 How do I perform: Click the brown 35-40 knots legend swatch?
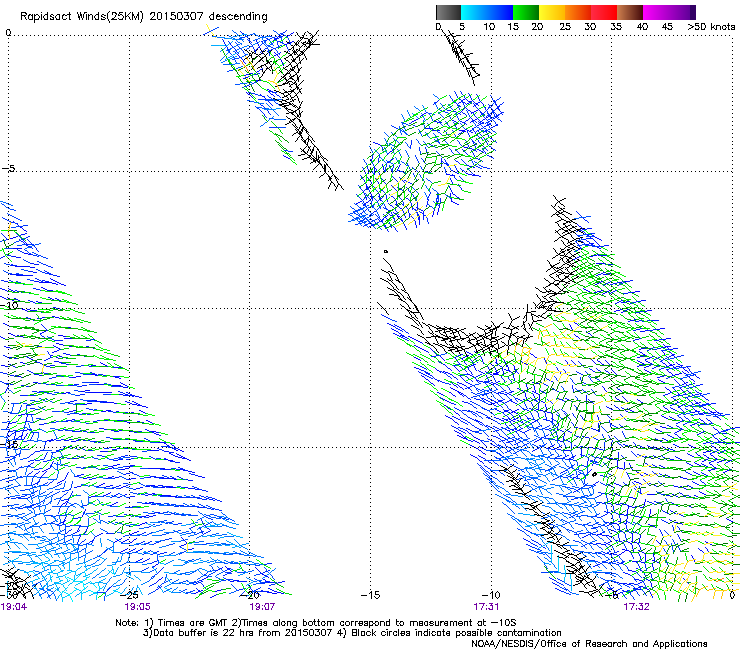[630, 12]
